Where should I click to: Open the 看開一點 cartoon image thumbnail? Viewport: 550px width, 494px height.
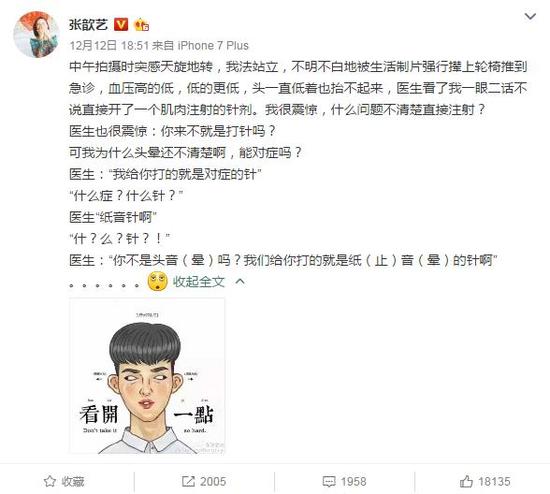click(147, 376)
